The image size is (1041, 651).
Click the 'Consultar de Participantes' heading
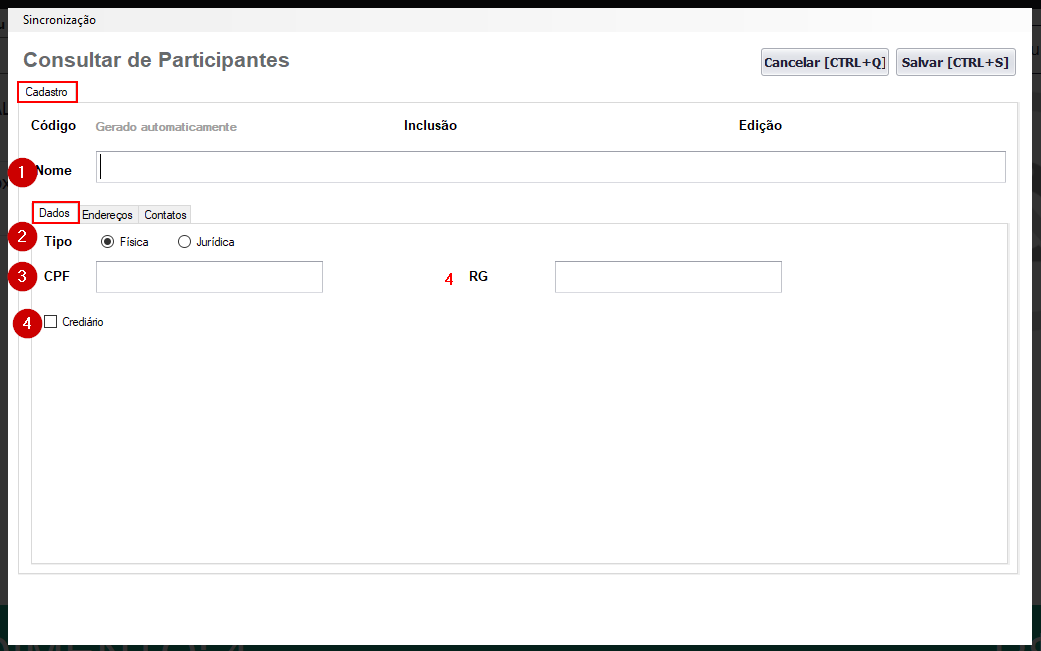tap(157, 60)
